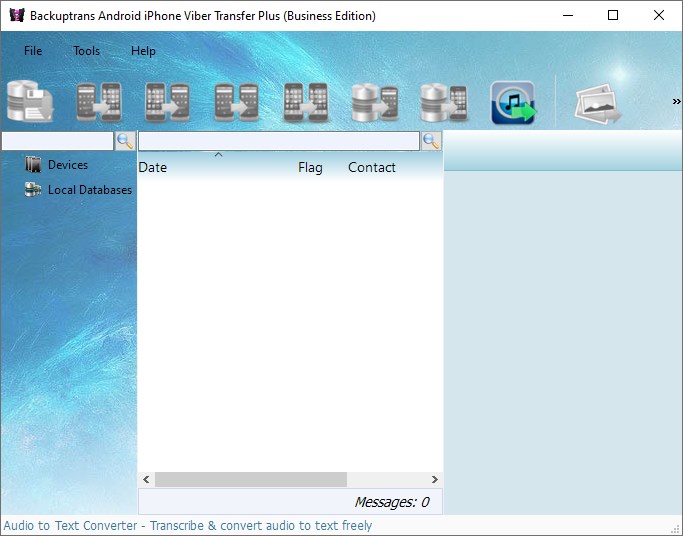Close the Backuptrans window
The image size is (683, 536).
point(659,15)
